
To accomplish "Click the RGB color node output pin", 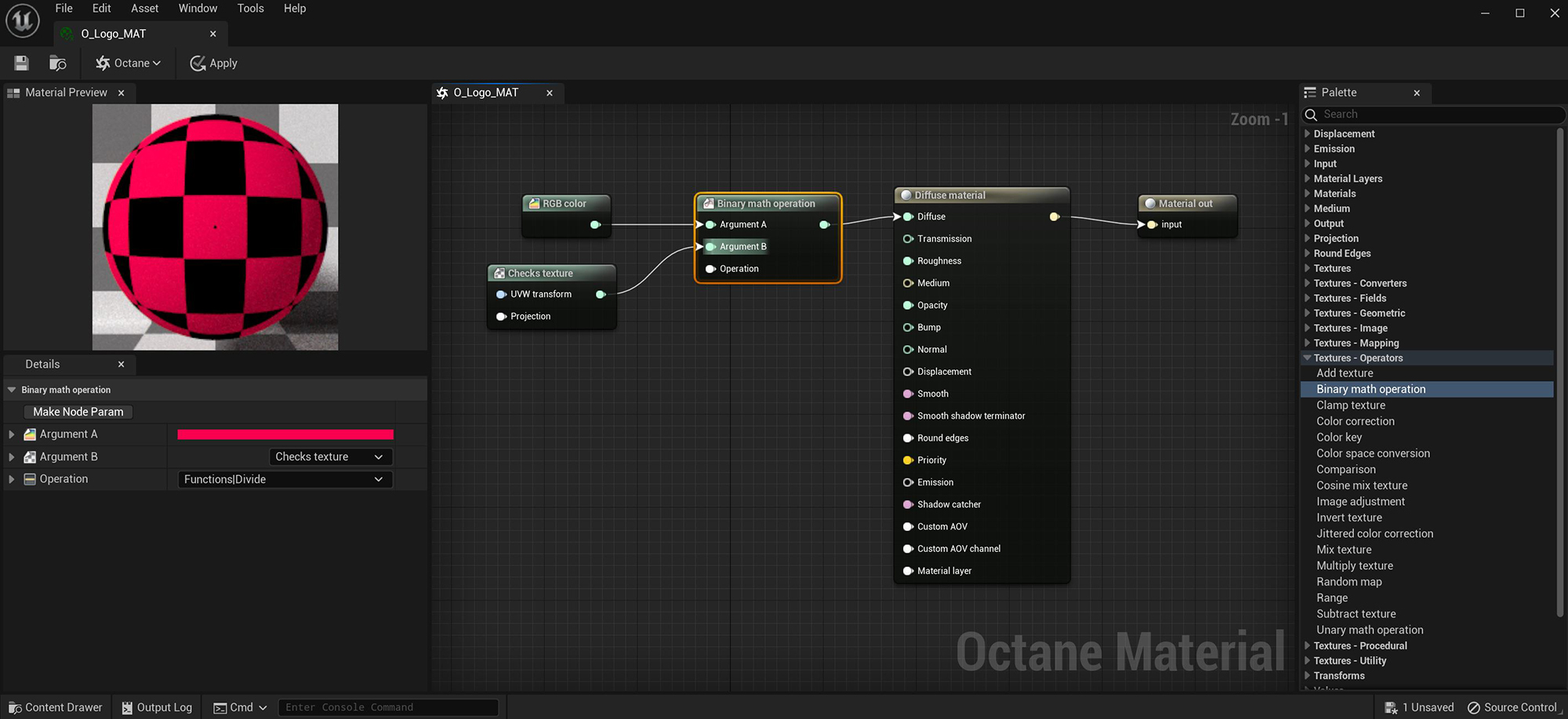I will click(596, 225).
